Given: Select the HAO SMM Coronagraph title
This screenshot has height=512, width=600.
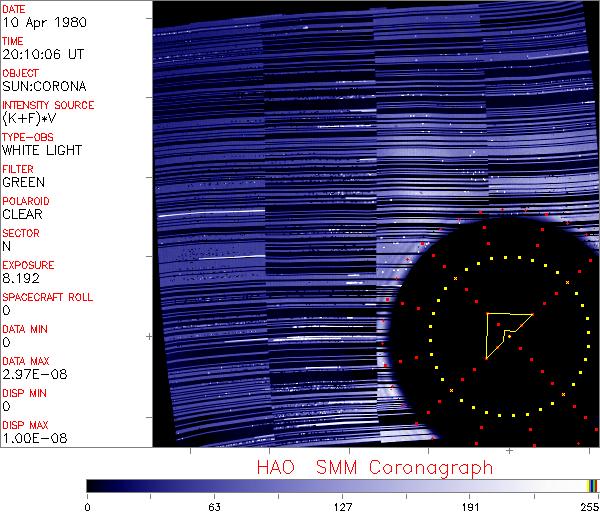Looking at the screenshot, I should pyautogui.click(x=375, y=467).
